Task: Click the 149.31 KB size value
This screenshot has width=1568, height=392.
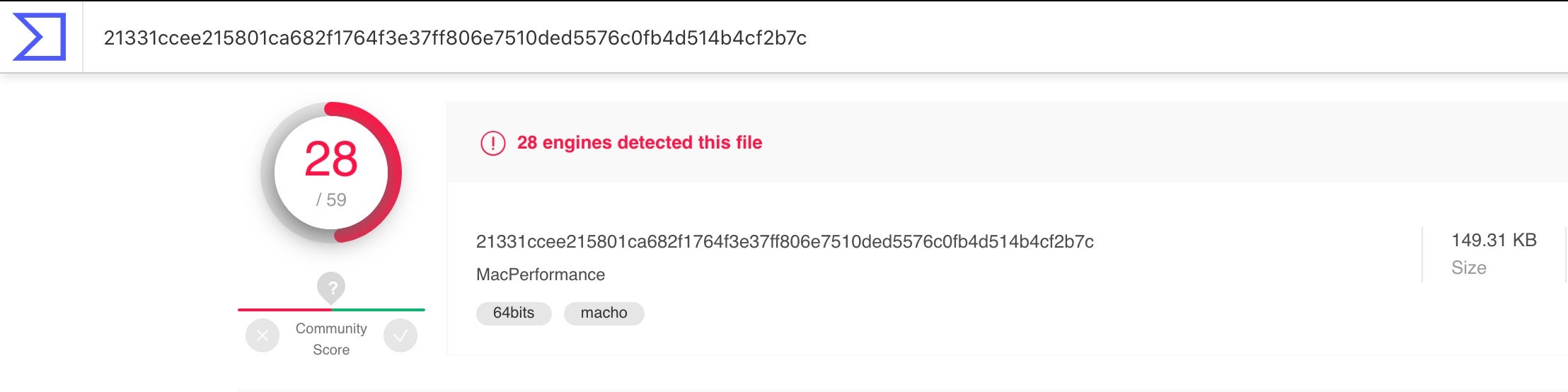Action: coord(1494,241)
